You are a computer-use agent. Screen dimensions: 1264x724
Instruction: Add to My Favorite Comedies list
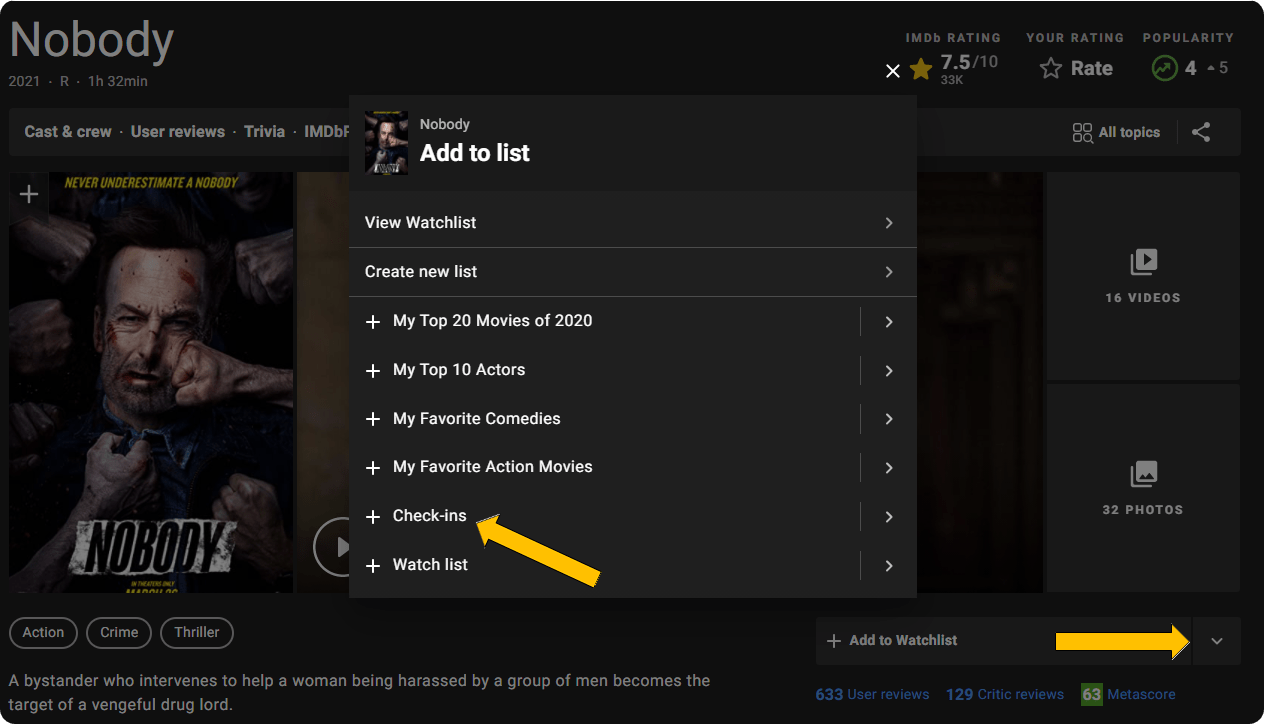(x=373, y=419)
